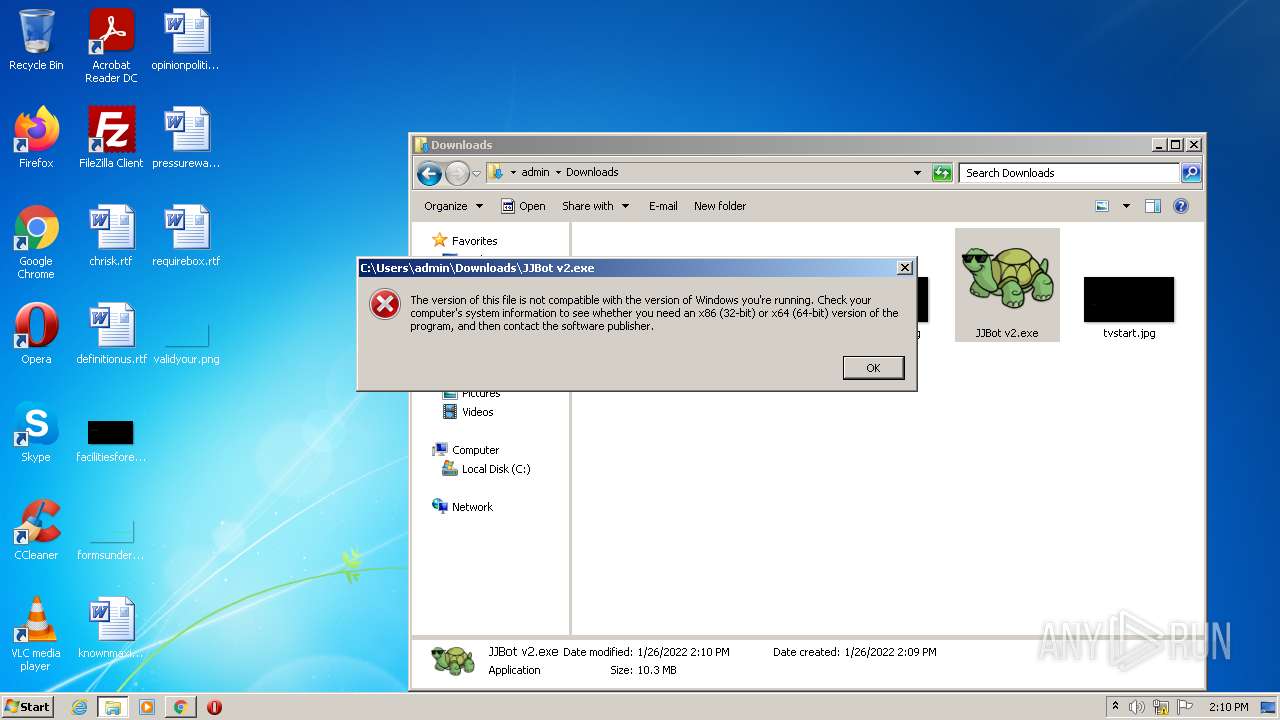Image resolution: width=1280 pixels, height=720 pixels.
Task: Click the Search Downloads field
Action: pyautogui.click(x=1069, y=173)
